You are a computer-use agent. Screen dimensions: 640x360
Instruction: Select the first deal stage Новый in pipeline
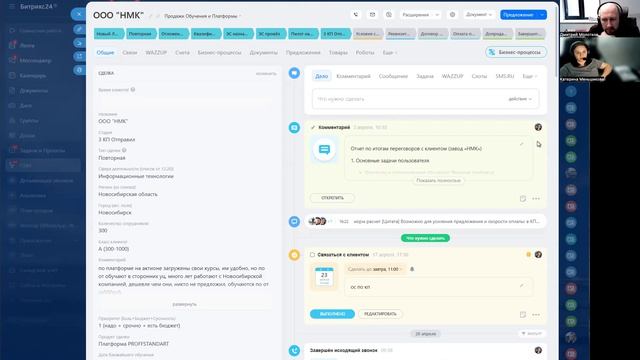coord(109,34)
